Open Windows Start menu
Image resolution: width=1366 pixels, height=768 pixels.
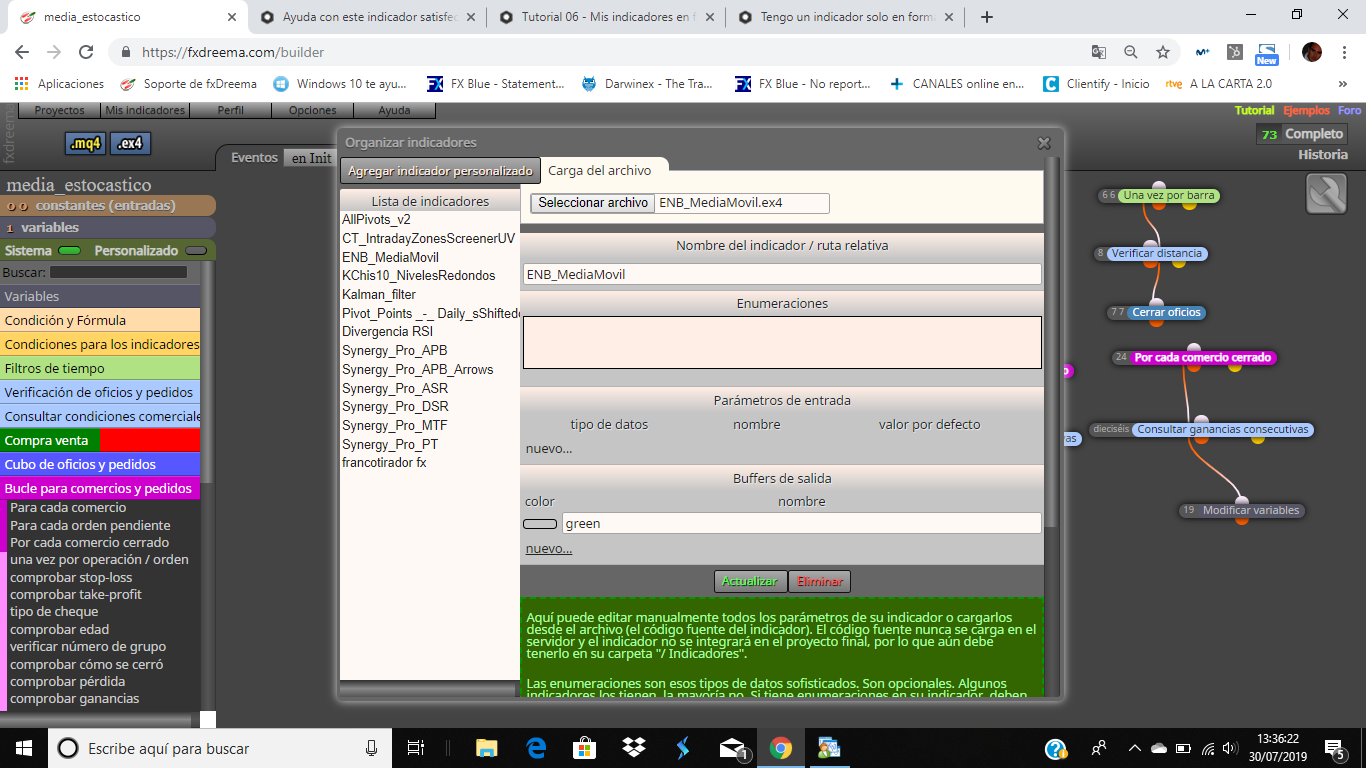coord(23,748)
